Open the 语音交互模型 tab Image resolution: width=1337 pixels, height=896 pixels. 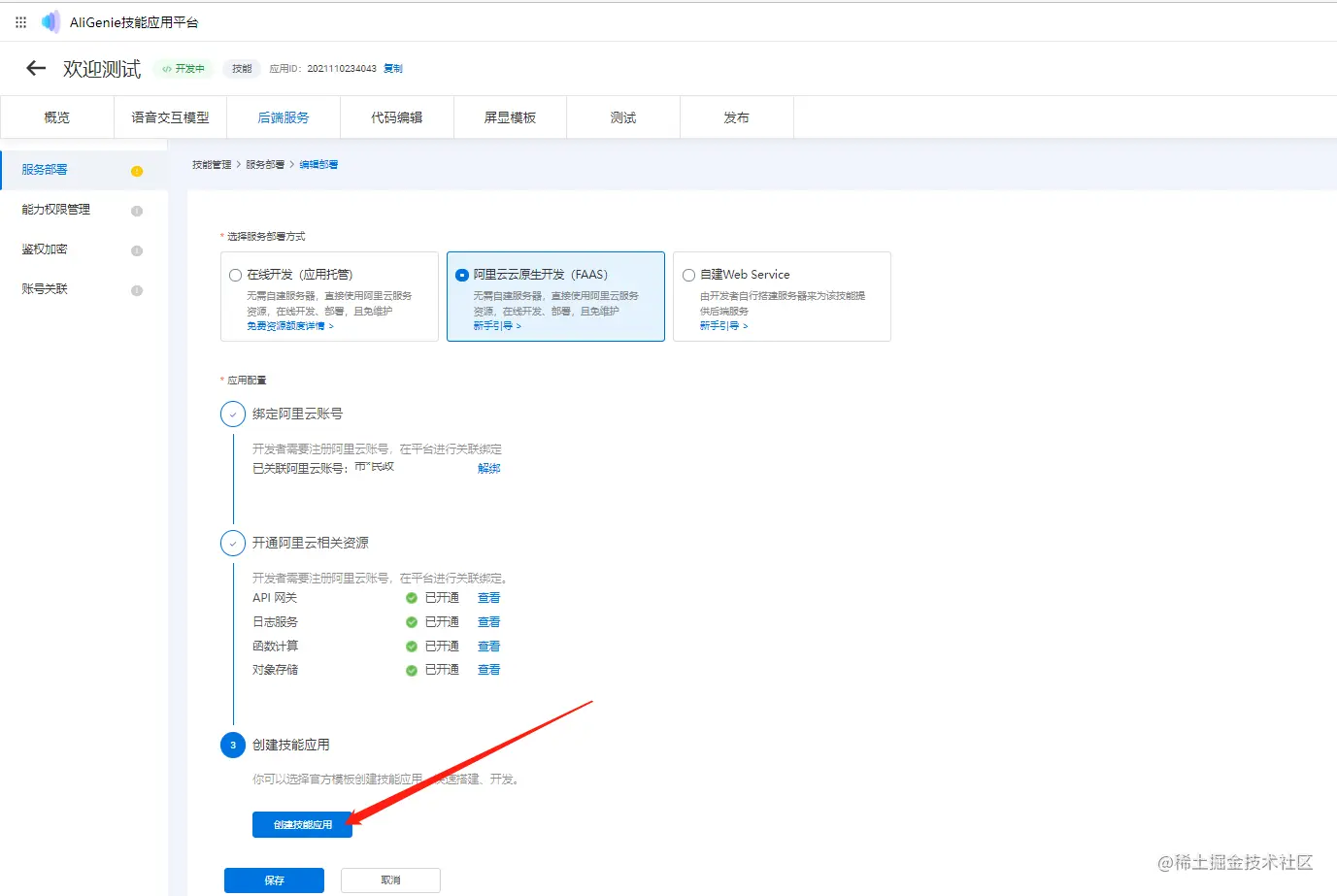pyautogui.click(x=170, y=117)
